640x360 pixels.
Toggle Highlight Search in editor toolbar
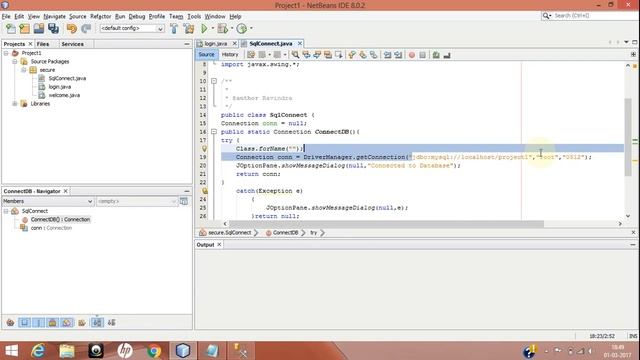click(328, 55)
